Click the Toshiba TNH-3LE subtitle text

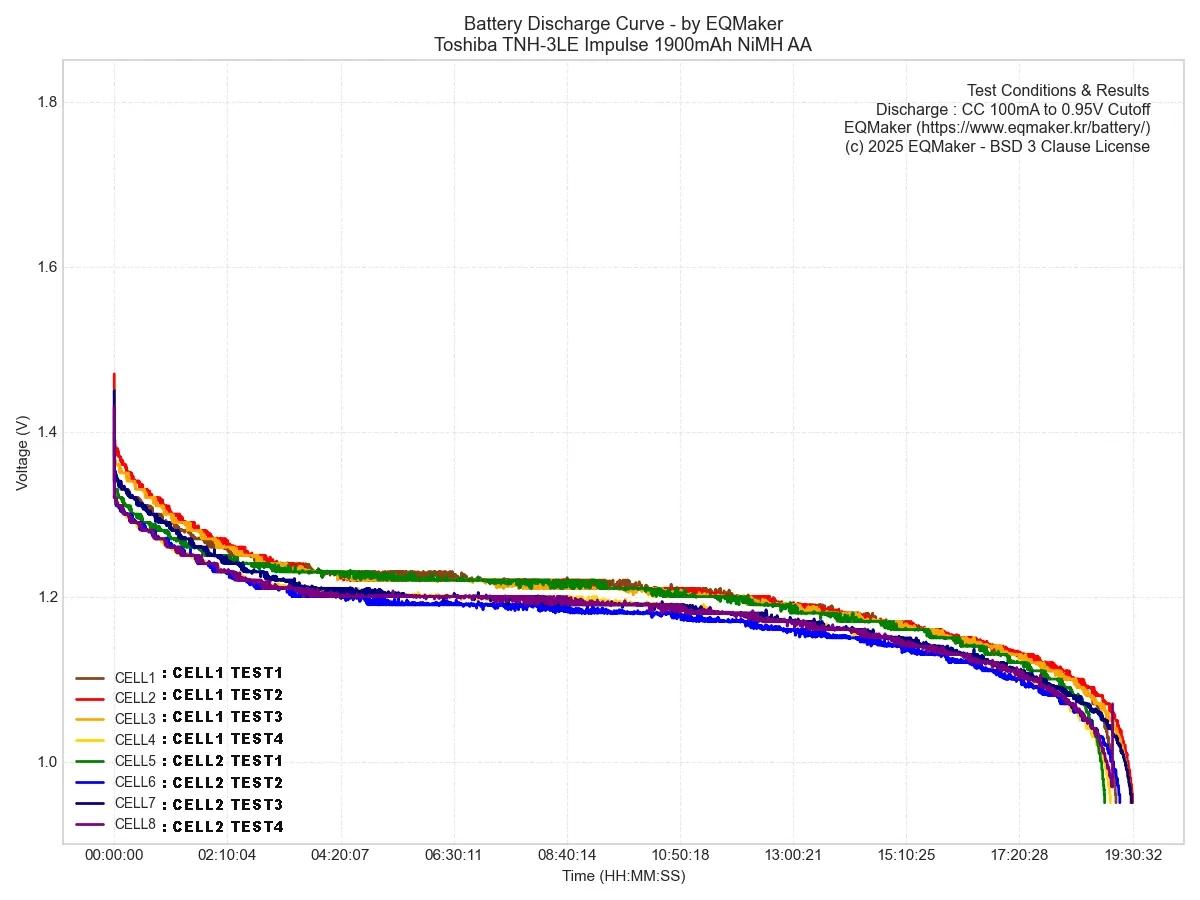pos(623,45)
